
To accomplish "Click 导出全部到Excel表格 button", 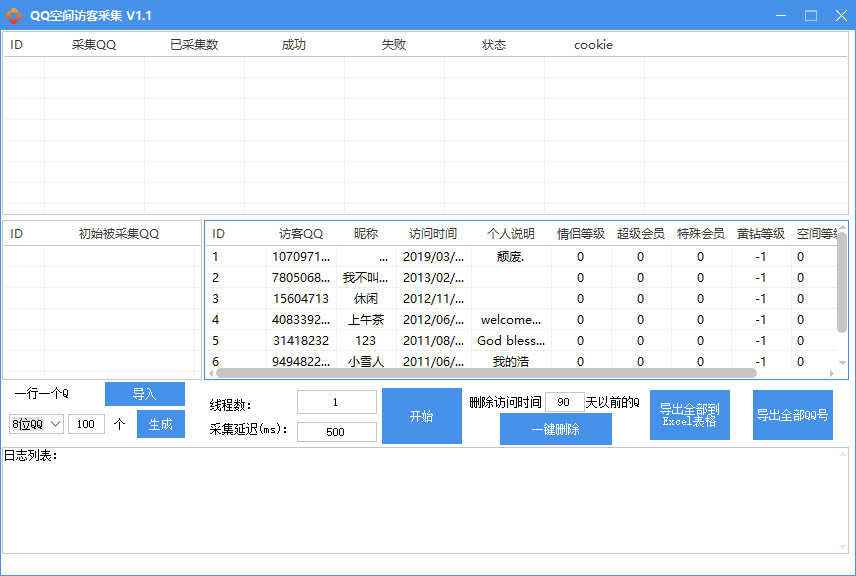I will click(x=689, y=414).
